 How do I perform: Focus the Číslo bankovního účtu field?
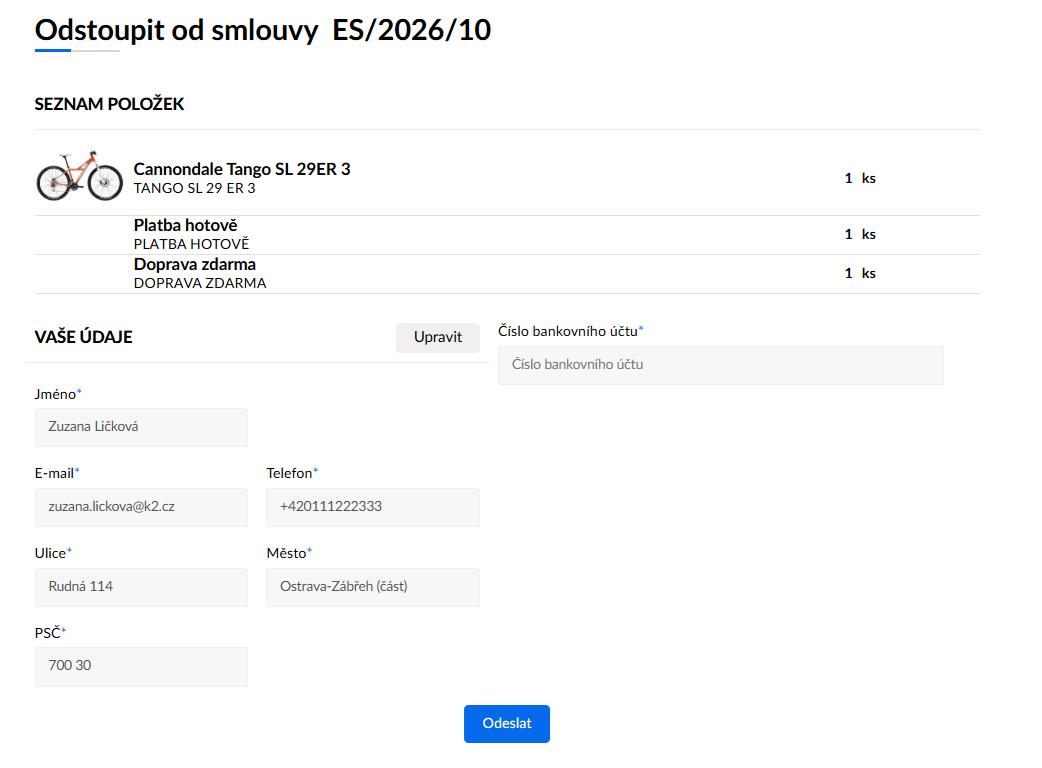click(720, 365)
